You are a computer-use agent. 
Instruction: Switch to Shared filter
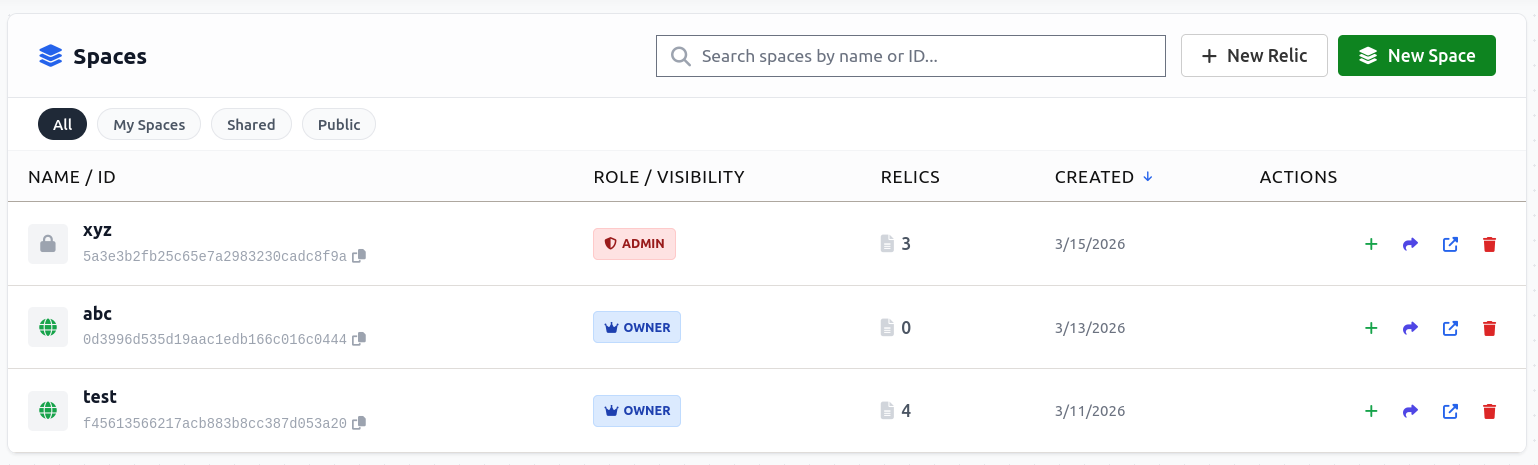pos(251,125)
